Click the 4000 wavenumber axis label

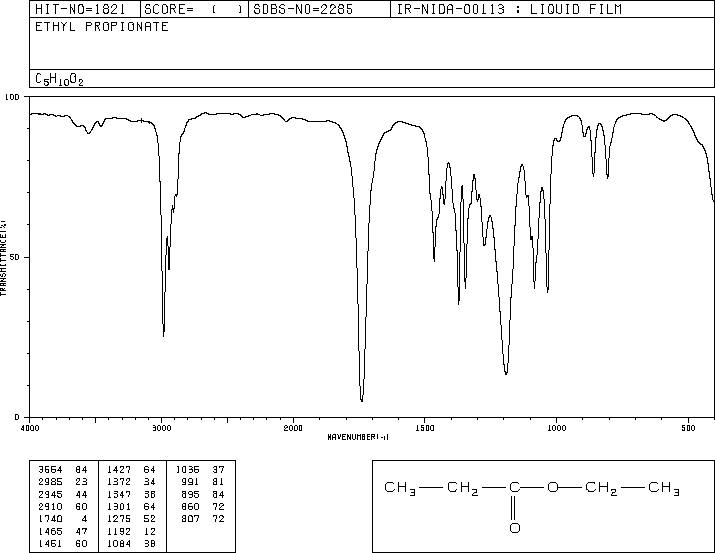(x=30, y=428)
